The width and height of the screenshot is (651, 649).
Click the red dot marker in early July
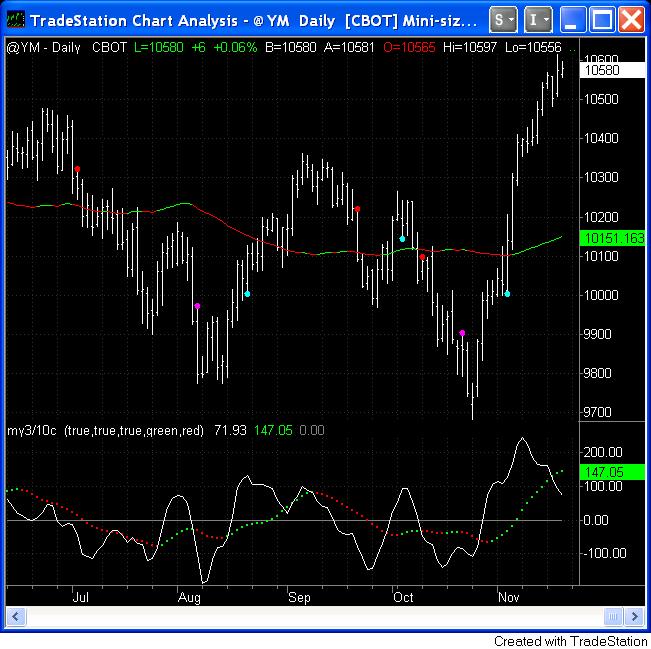[77, 169]
